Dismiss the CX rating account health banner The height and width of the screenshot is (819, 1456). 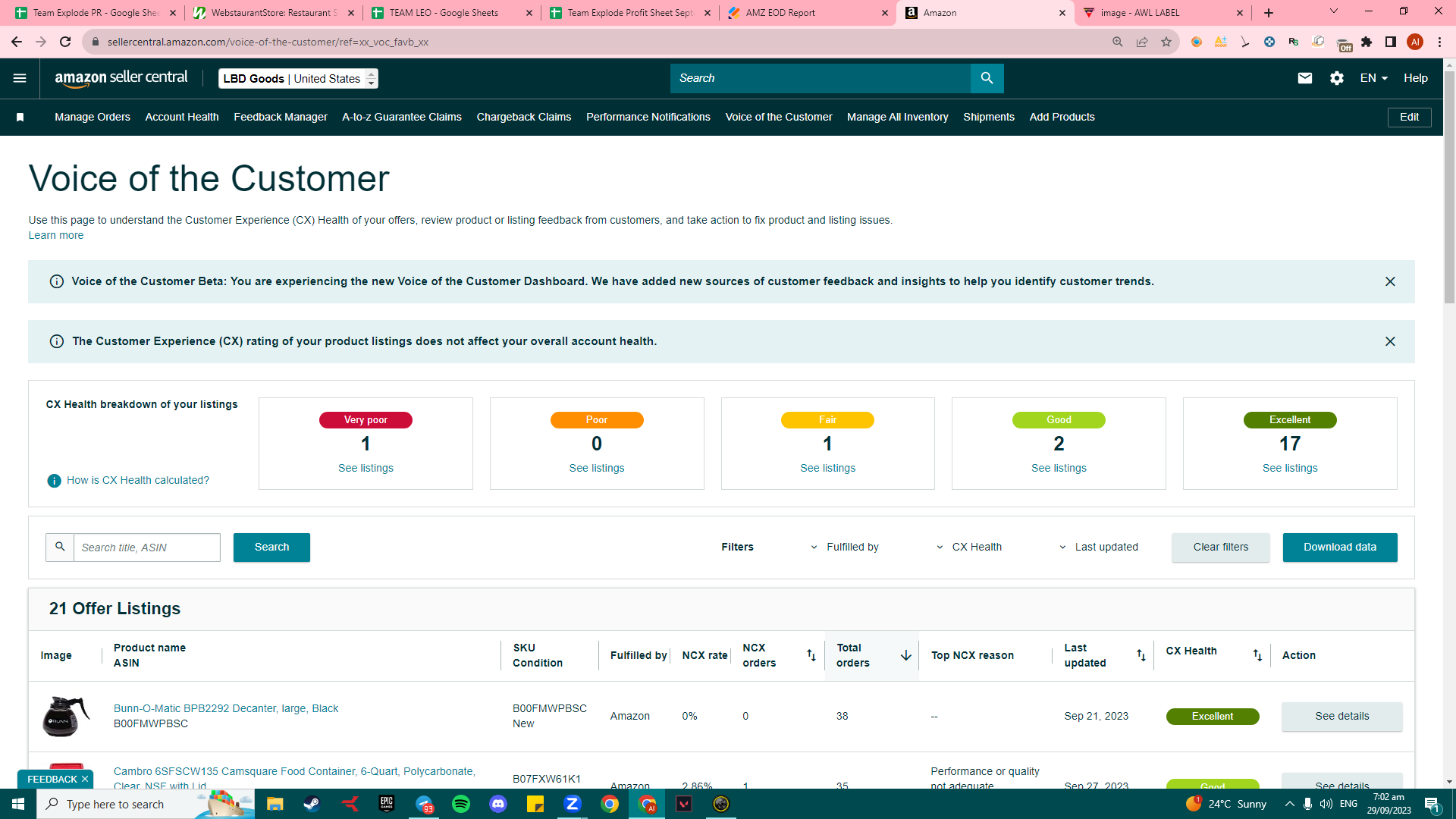pyautogui.click(x=1390, y=341)
